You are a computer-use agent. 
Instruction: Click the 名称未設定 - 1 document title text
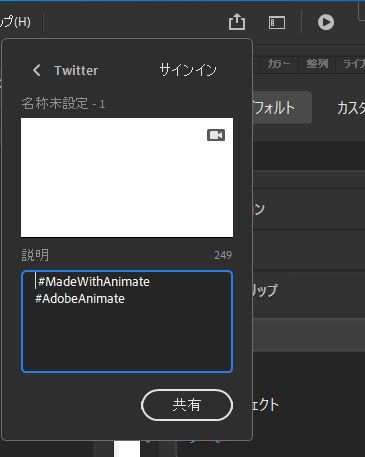point(63,103)
